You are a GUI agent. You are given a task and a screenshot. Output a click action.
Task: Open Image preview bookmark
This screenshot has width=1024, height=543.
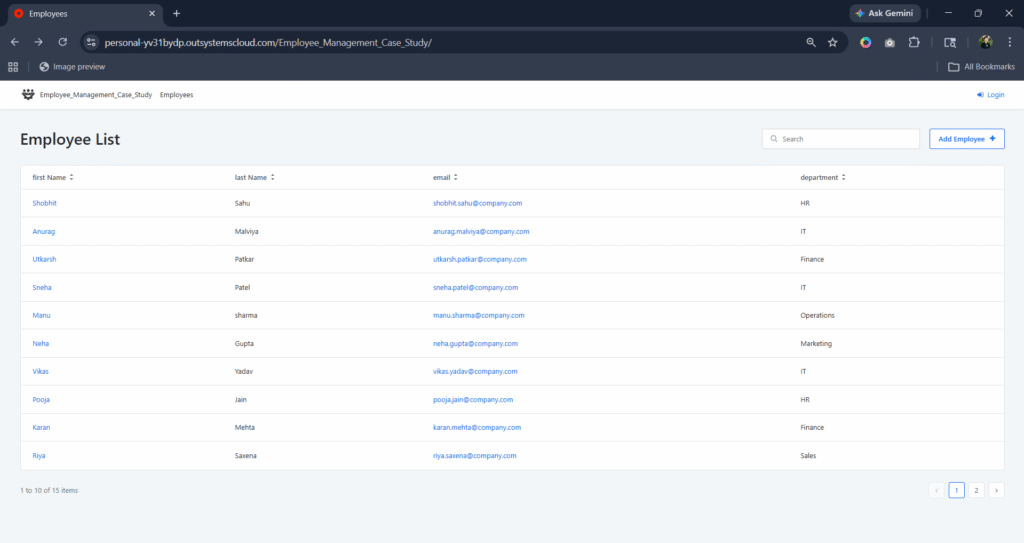tap(72, 67)
